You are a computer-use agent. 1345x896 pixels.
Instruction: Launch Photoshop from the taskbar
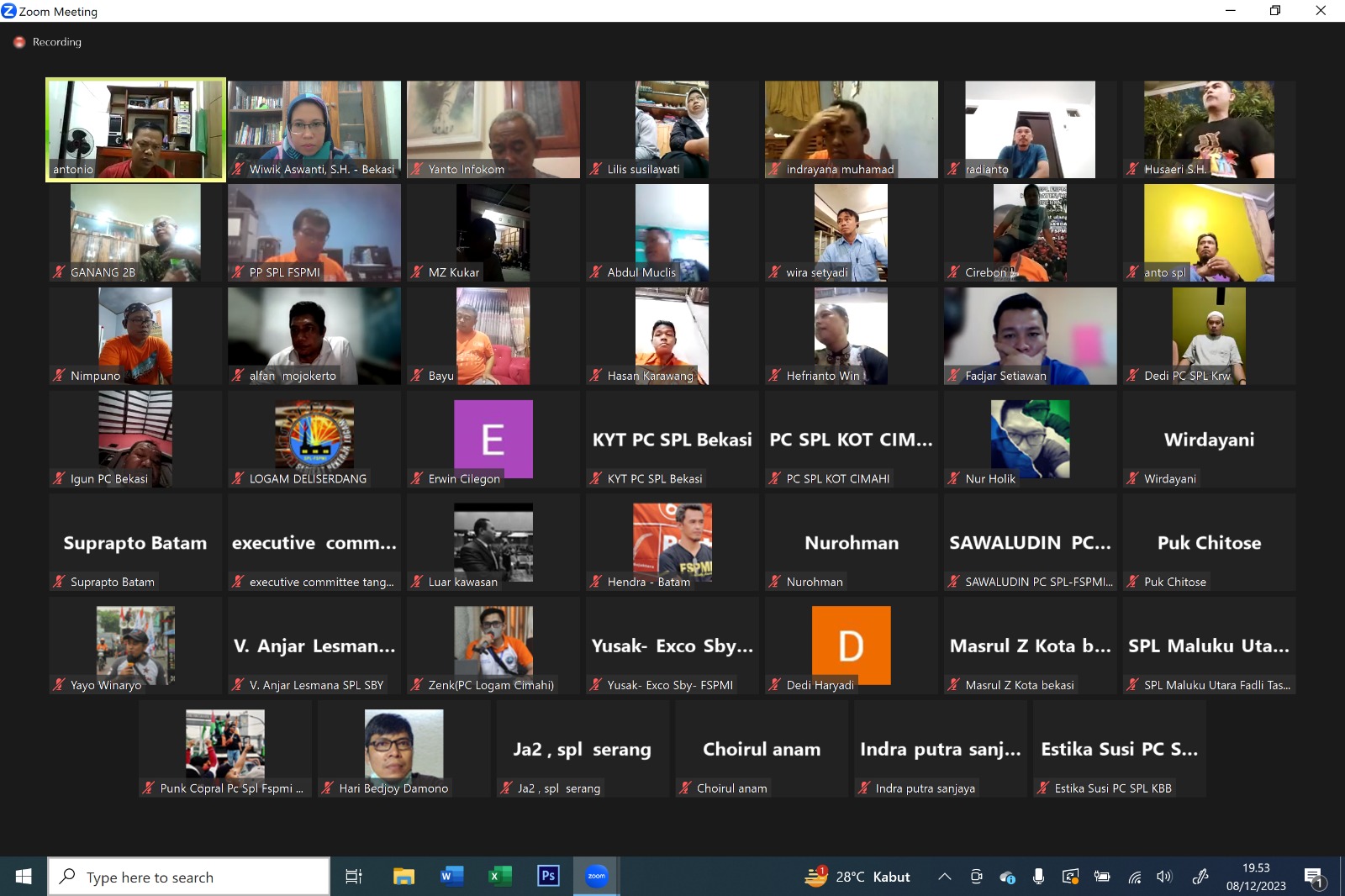548,877
